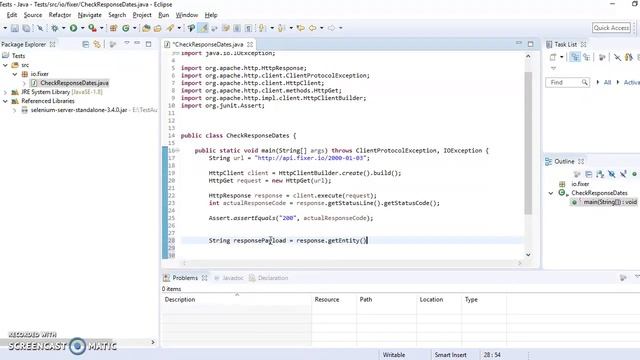Click the Next Annotation toolbar icon
Image resolution: width=640 pixels, height=360 pixels.
(x=262, y=28)
